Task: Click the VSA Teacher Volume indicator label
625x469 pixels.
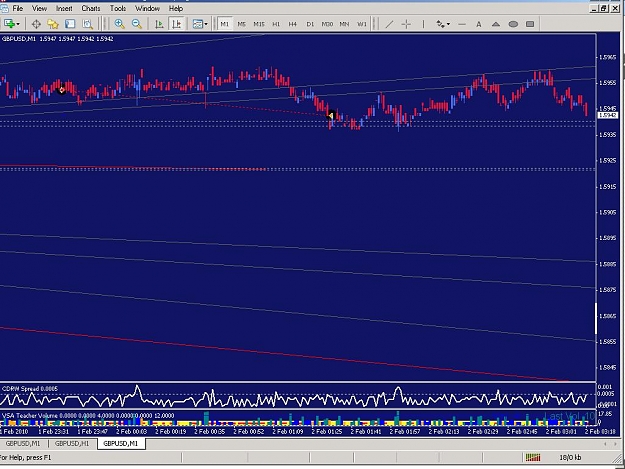Action: (88, 415)
